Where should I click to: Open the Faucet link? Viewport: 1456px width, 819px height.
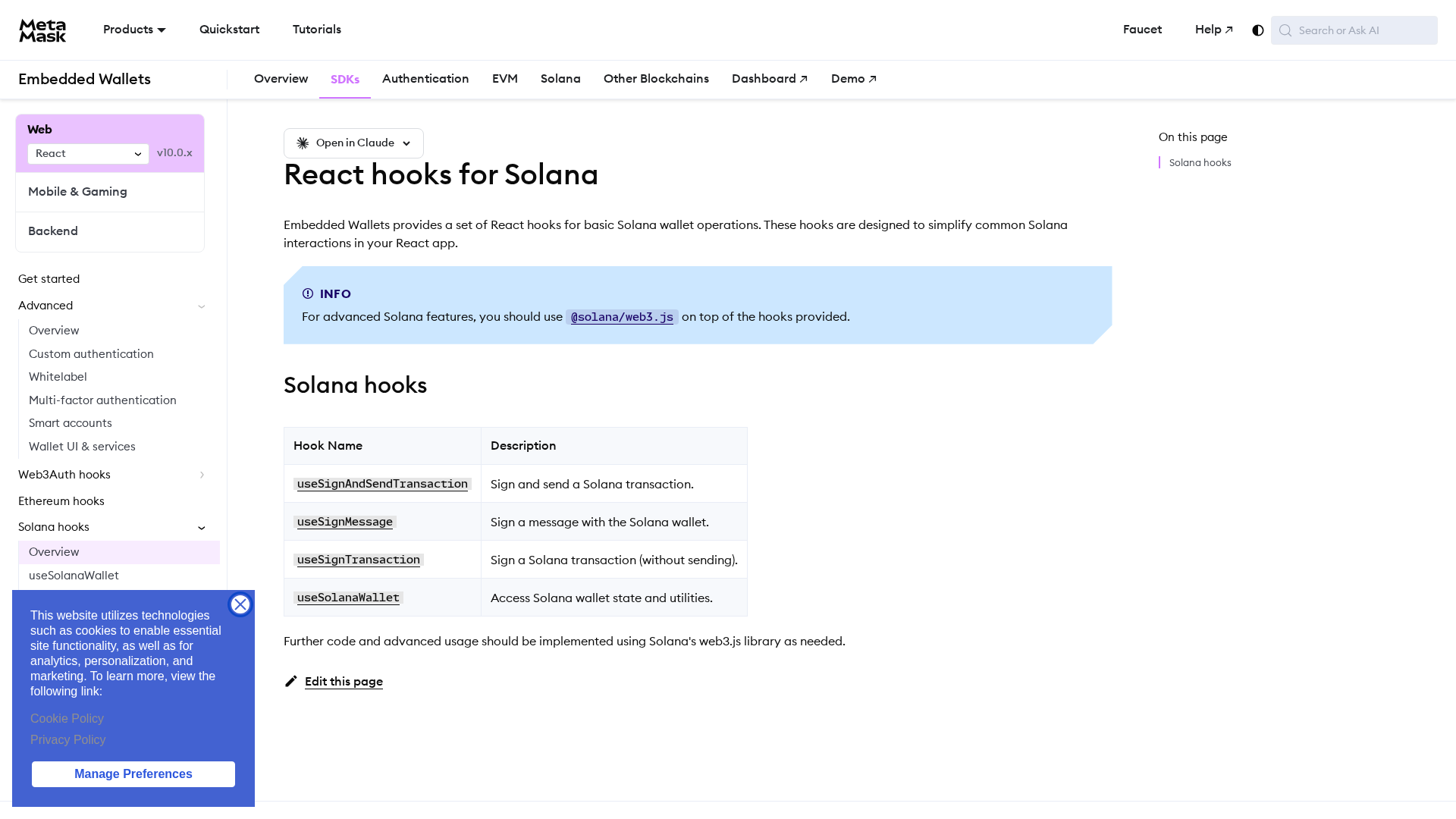[x=1142, y=30]
